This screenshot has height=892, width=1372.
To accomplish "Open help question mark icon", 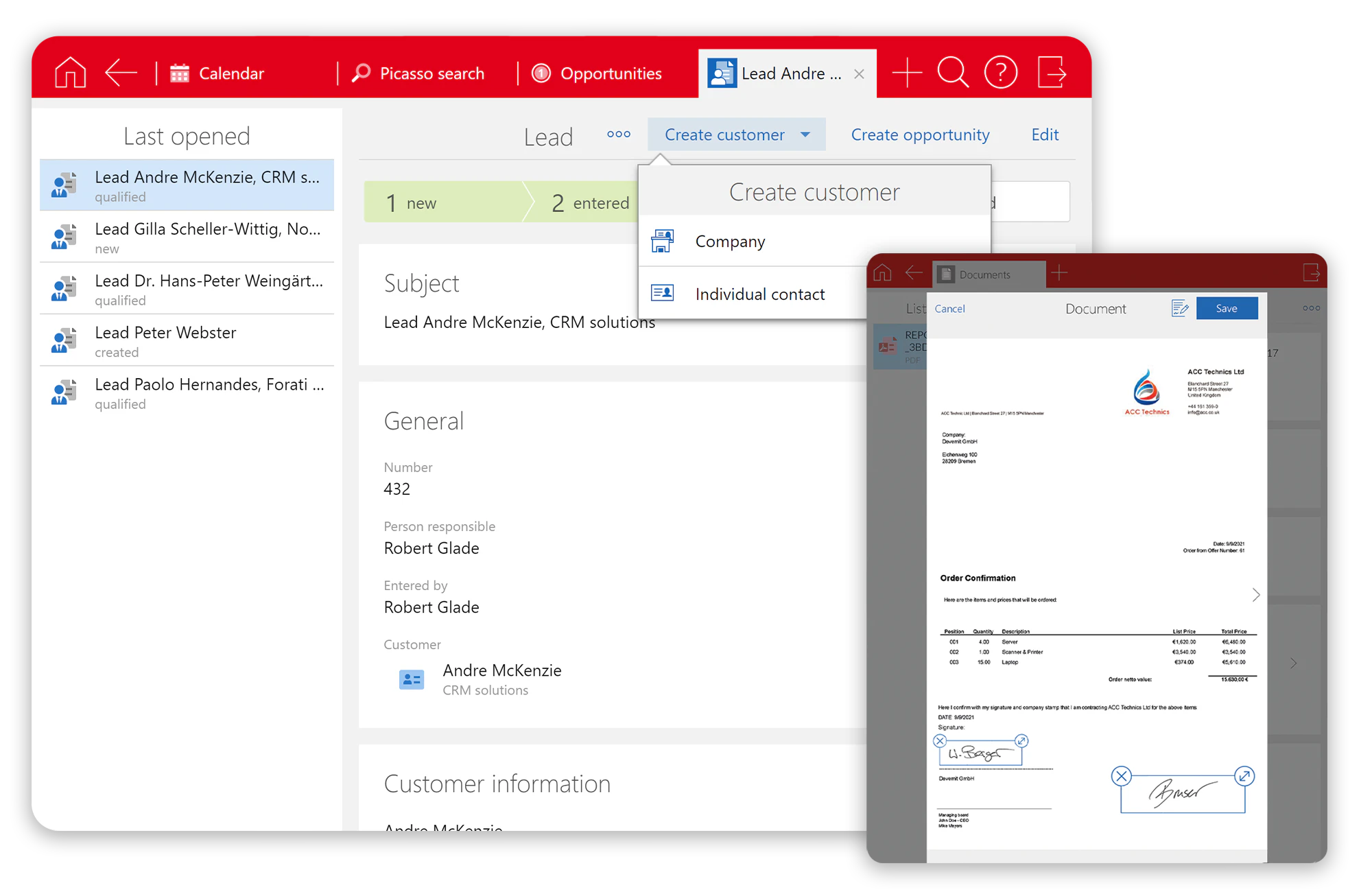I will pos(1000,73).
